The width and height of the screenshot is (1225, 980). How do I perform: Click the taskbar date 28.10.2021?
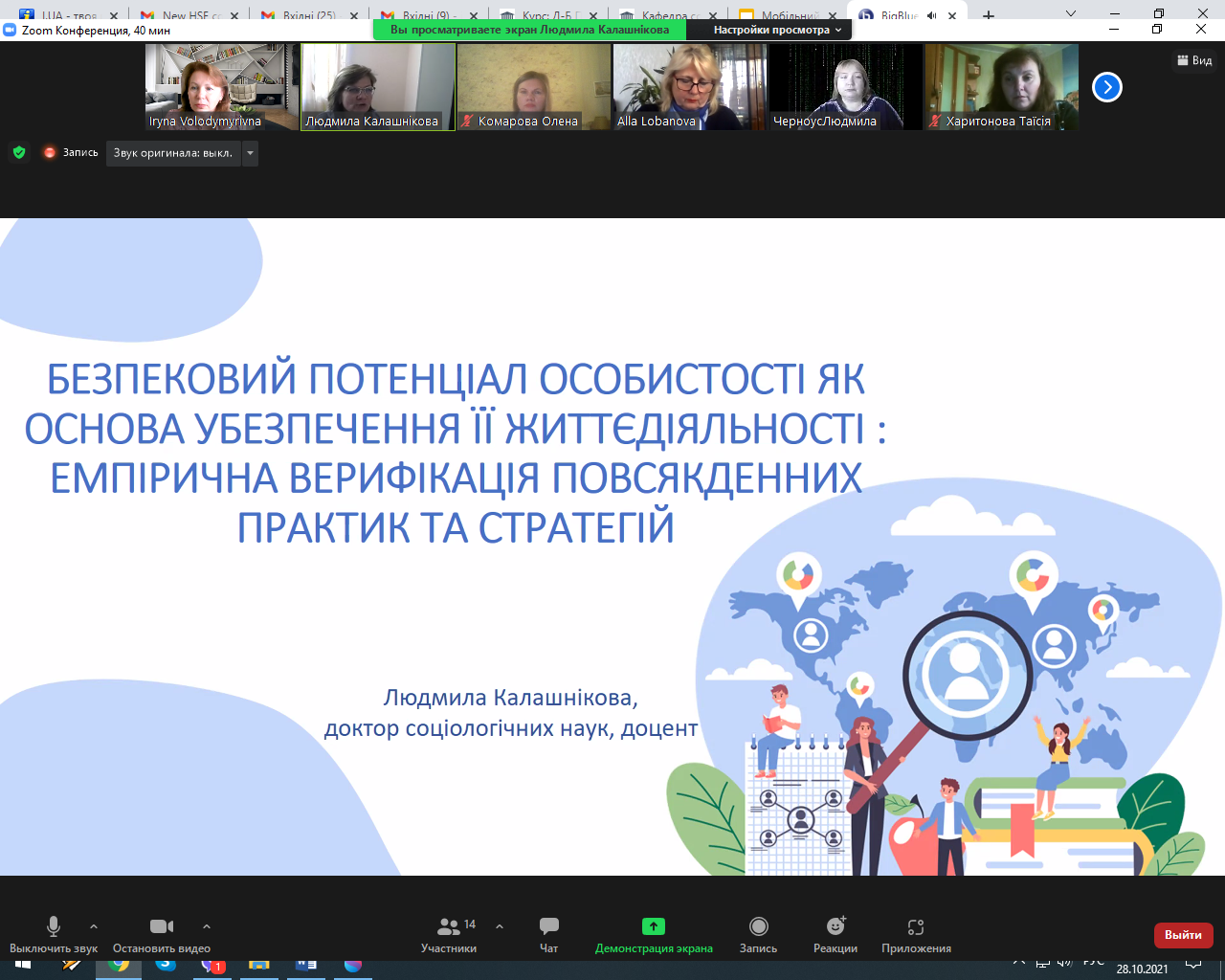tap(1142, 969)
